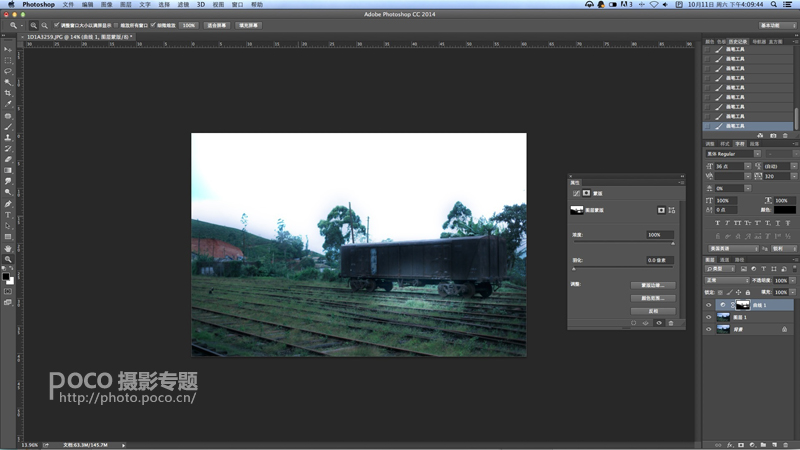800x450 pixels.
Task: Load selection from mask icon
Action: 633,323
